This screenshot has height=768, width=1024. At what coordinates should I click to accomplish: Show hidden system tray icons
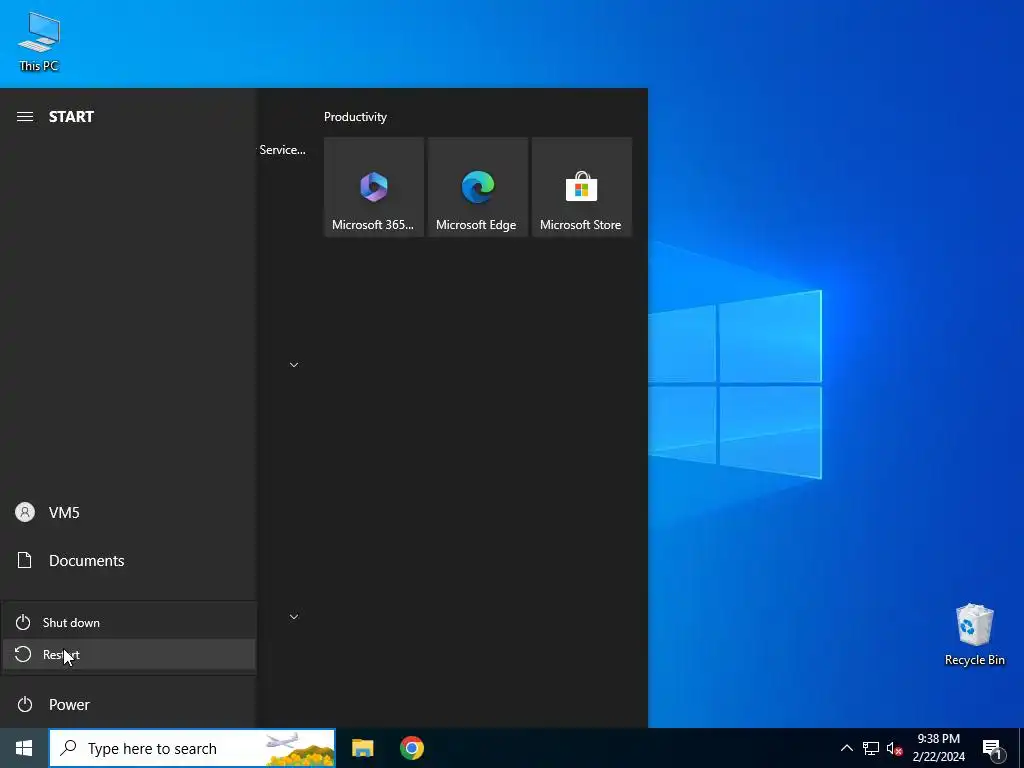(x=846, y=748)
